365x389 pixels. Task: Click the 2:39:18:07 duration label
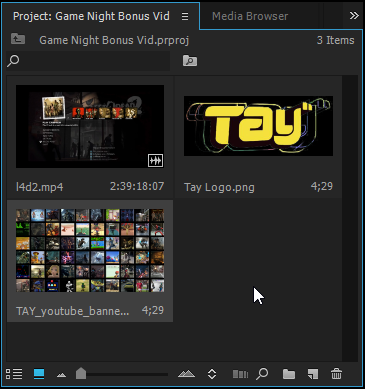coord(137,186)
